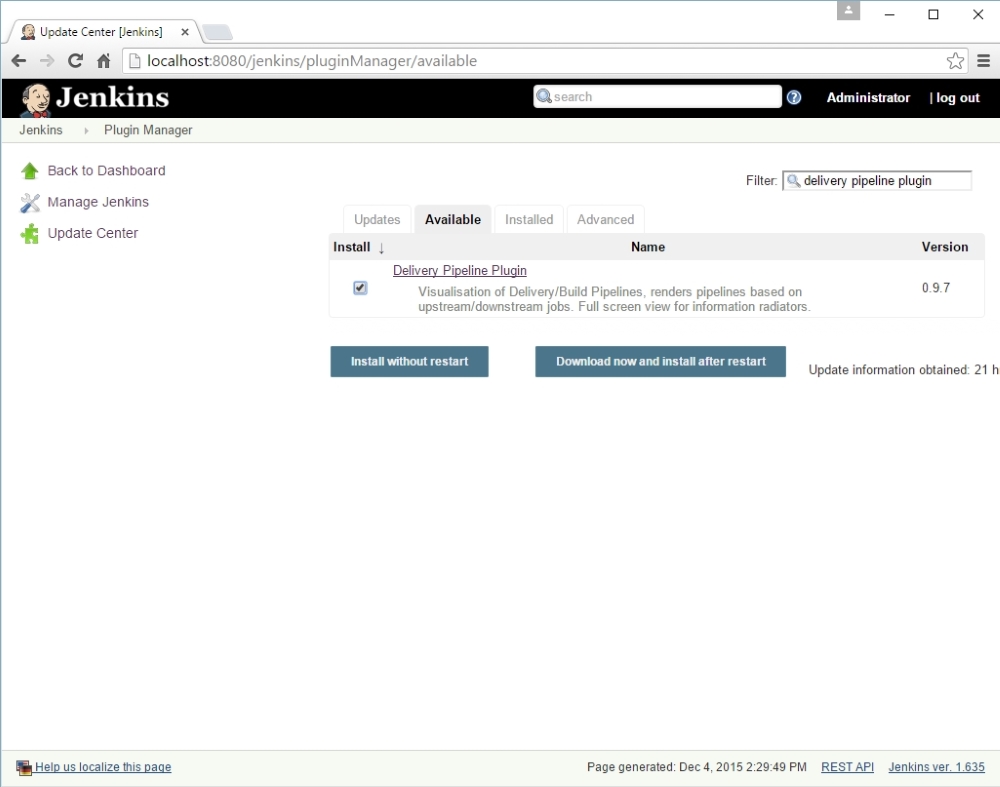Maximize the browser window
This screenshot has width=1000, height=787.
point(933,15)
